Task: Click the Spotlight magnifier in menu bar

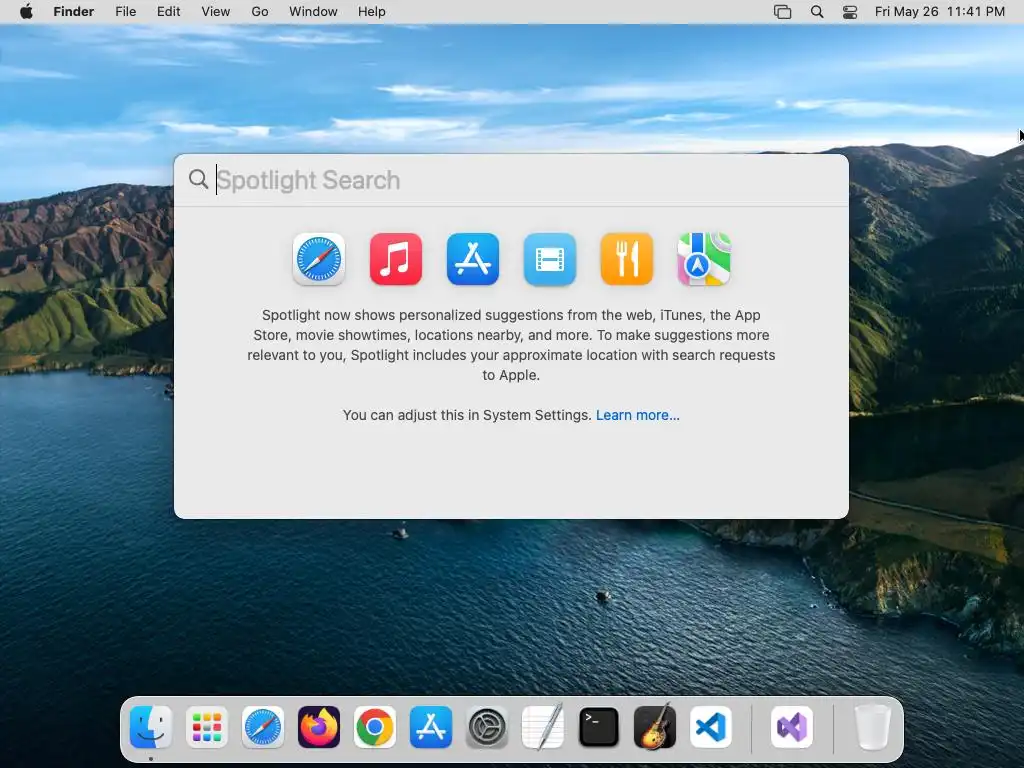Action: tap(817, 12)
